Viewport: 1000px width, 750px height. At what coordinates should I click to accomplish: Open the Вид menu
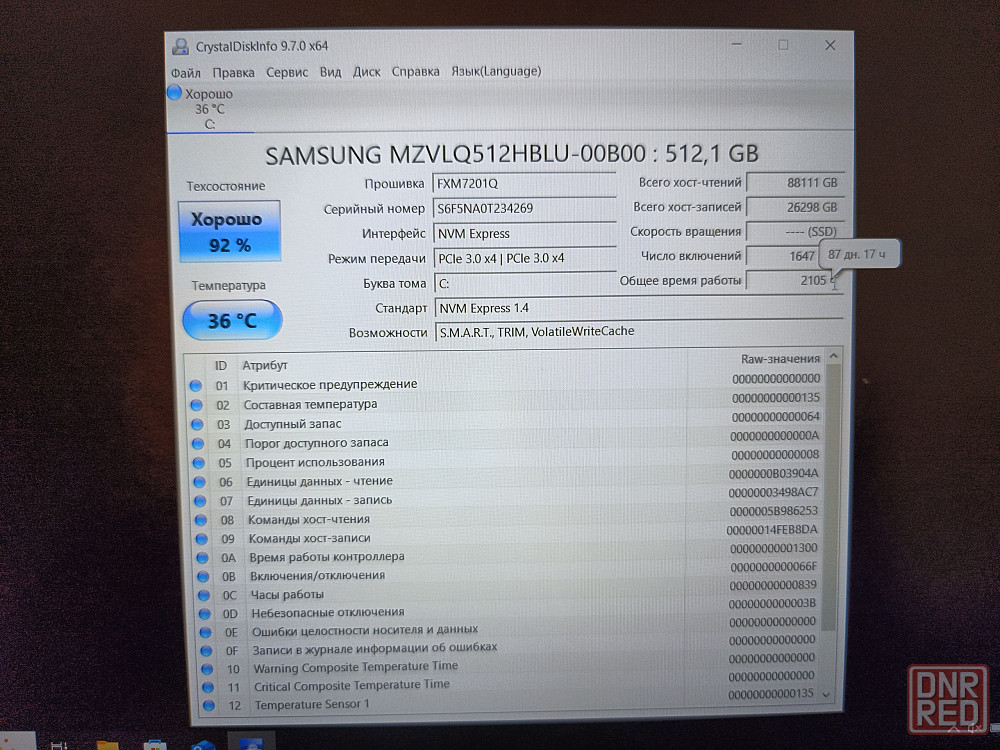tap(330, 72)
